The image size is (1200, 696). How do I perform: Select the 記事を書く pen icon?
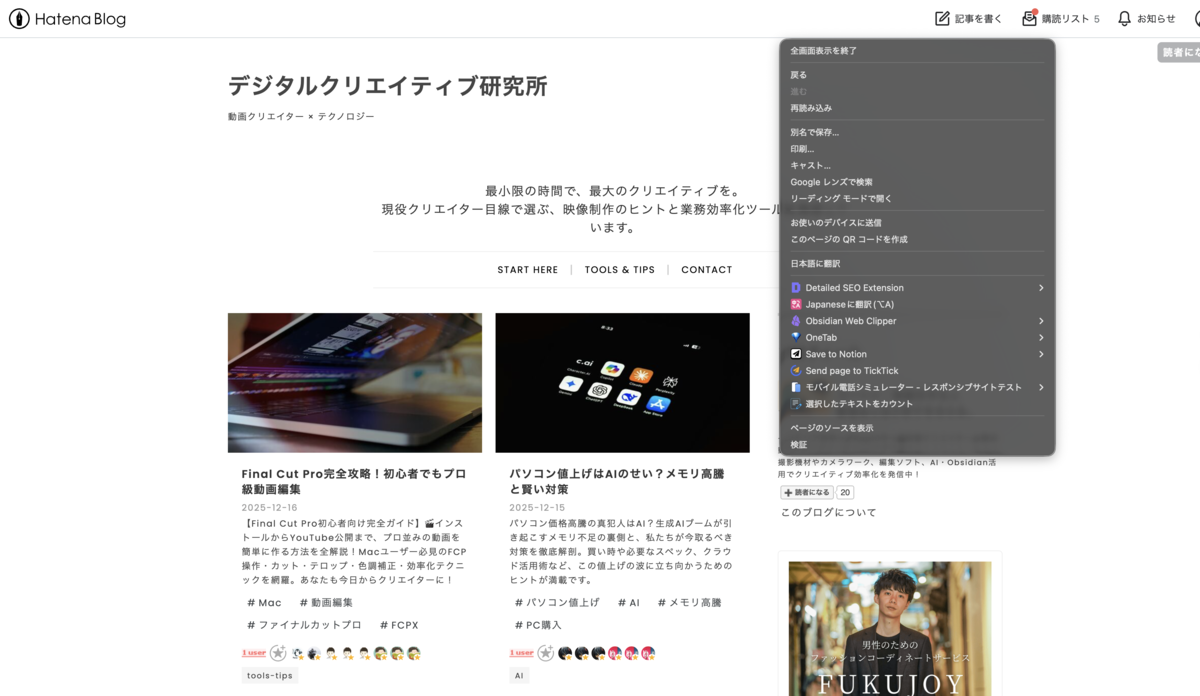tap(941, 18)
